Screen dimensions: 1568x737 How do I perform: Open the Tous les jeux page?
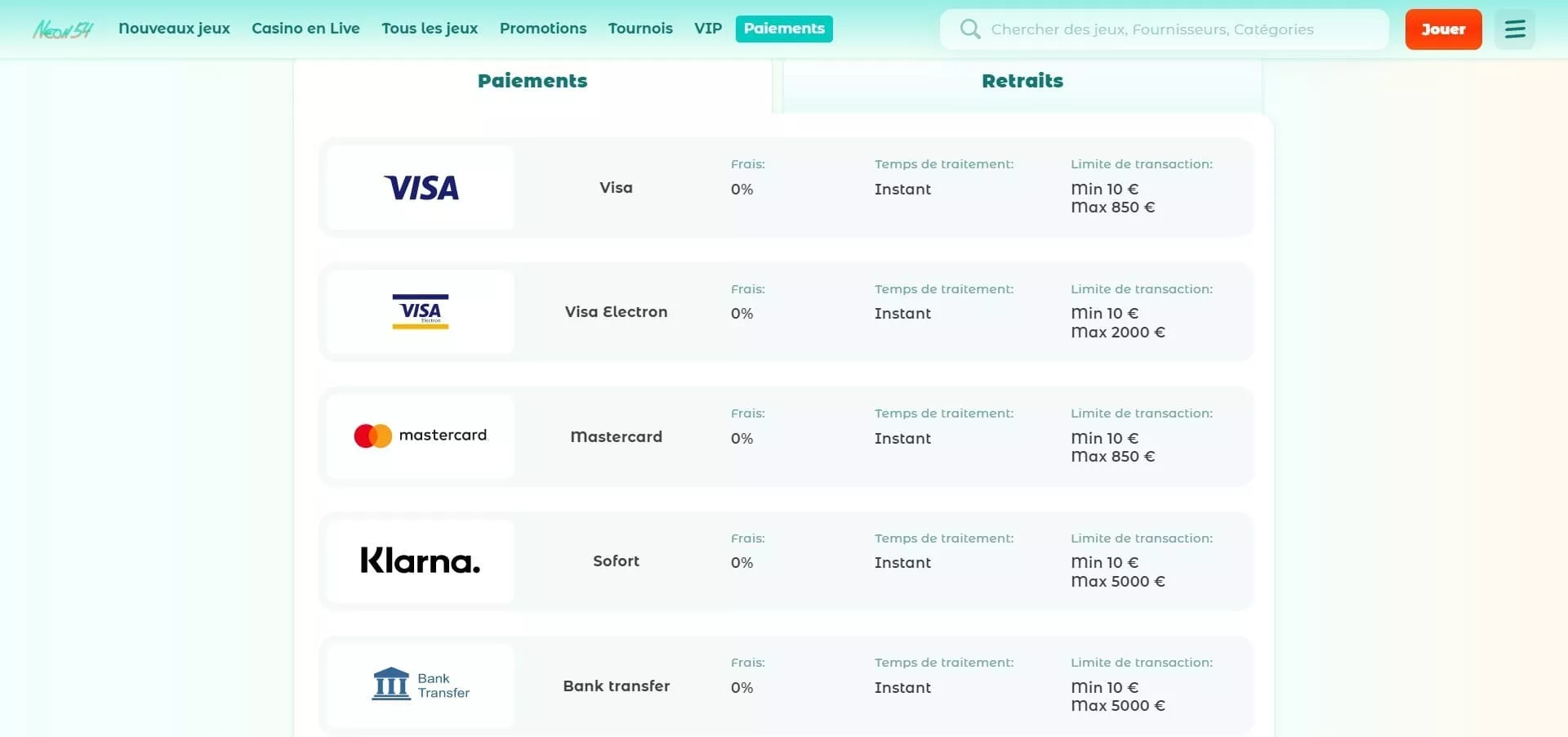tap(430, 29)
